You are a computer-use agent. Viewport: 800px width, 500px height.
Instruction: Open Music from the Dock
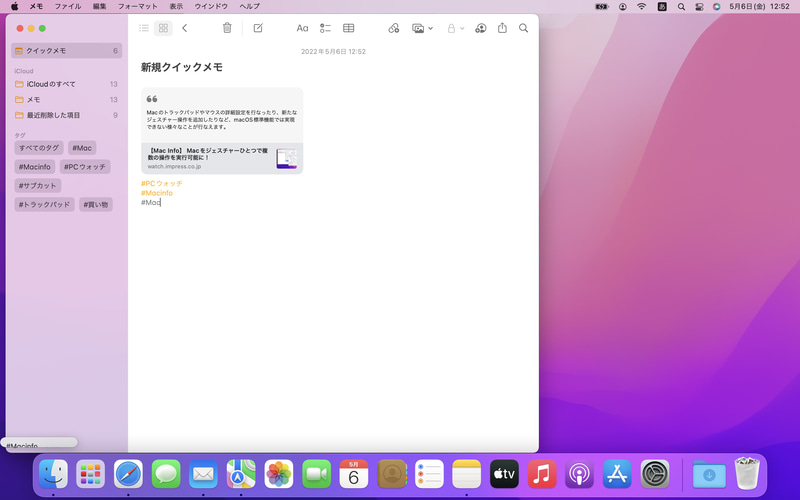click(542, 474)
